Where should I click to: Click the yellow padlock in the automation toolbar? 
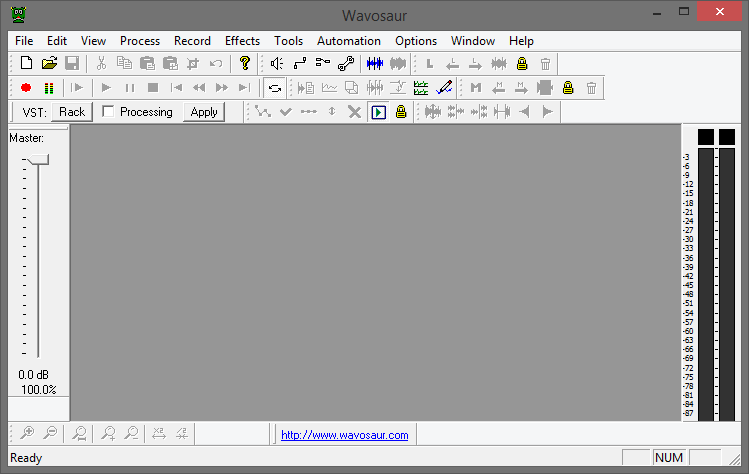401,112
